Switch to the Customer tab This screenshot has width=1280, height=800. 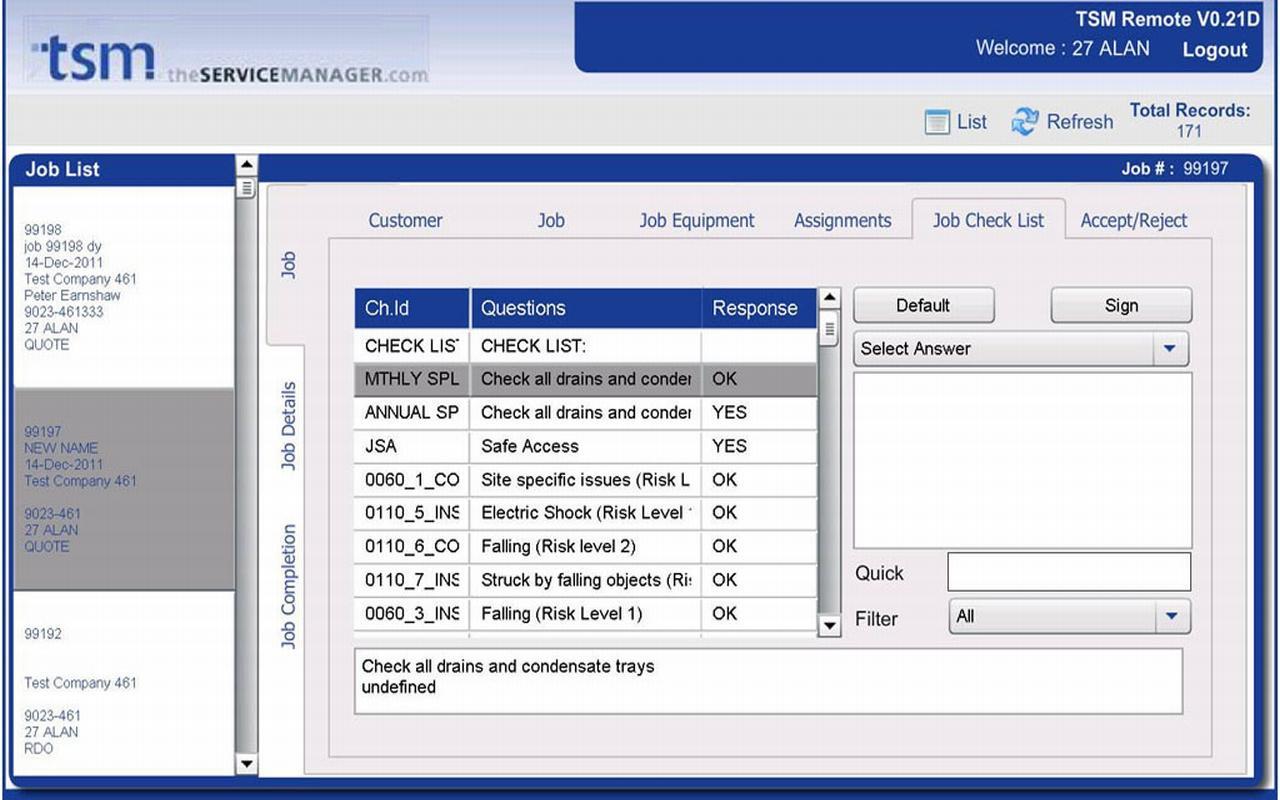(x=405, y=221)
